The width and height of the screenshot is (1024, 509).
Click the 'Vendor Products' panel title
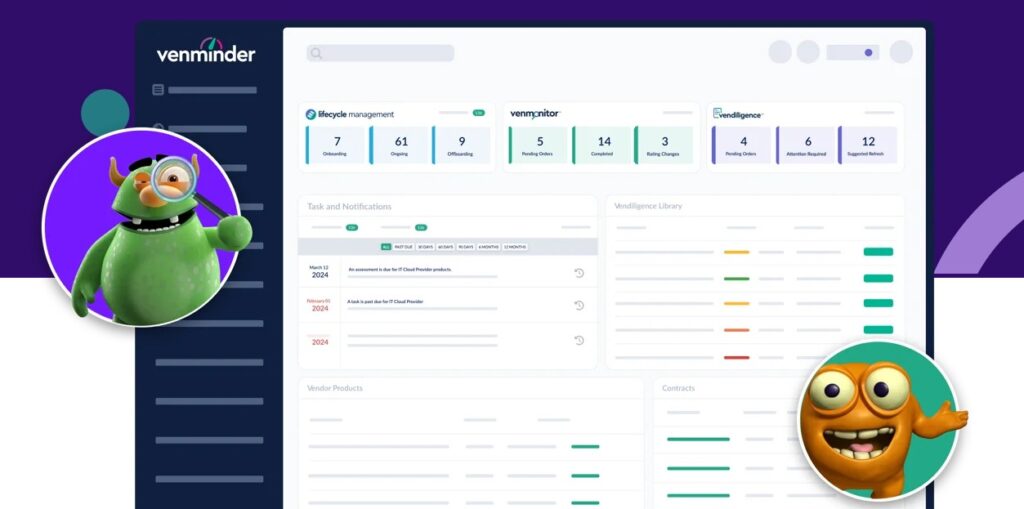coord(334,388)
